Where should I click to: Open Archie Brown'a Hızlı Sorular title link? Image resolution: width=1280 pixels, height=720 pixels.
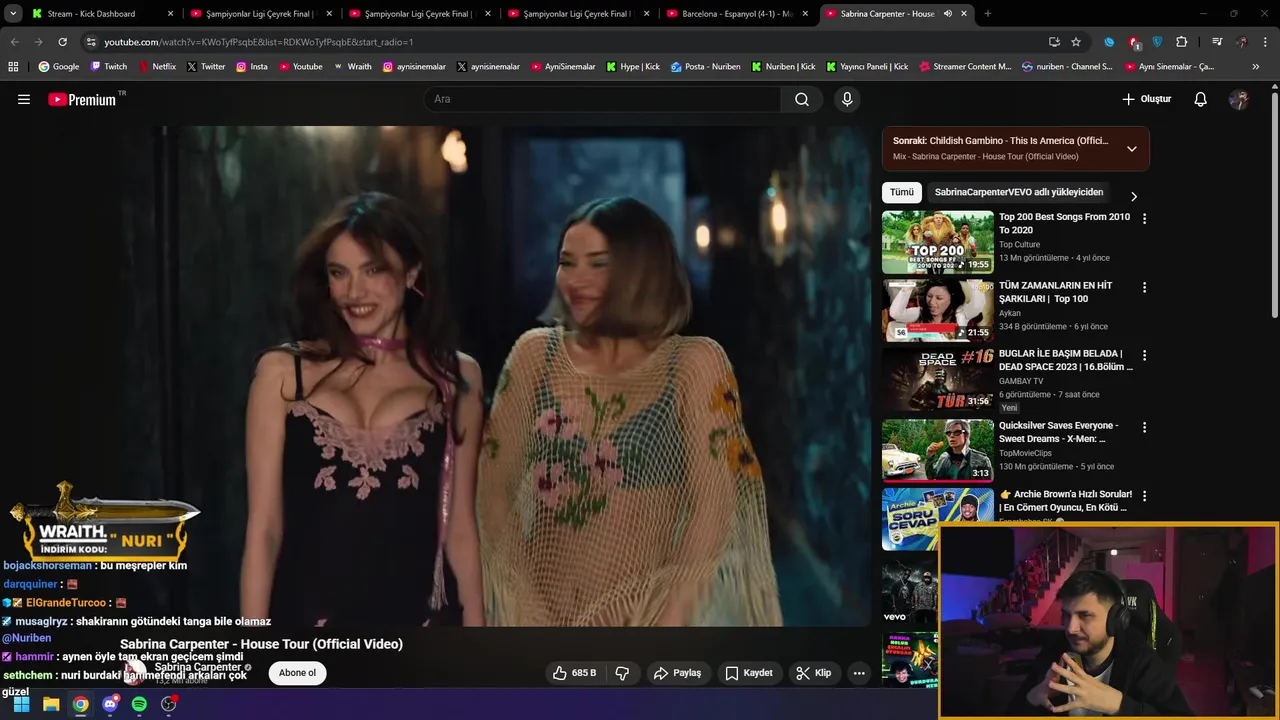coord(1065,500)
